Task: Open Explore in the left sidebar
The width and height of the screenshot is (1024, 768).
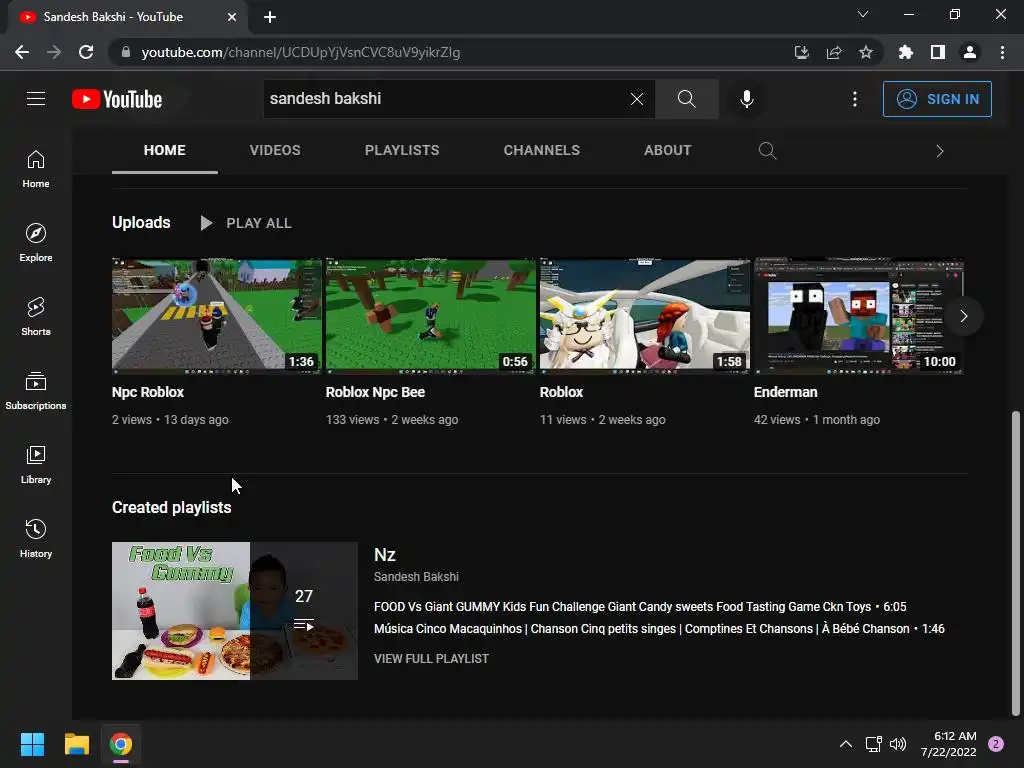Action: coord(36,243)
